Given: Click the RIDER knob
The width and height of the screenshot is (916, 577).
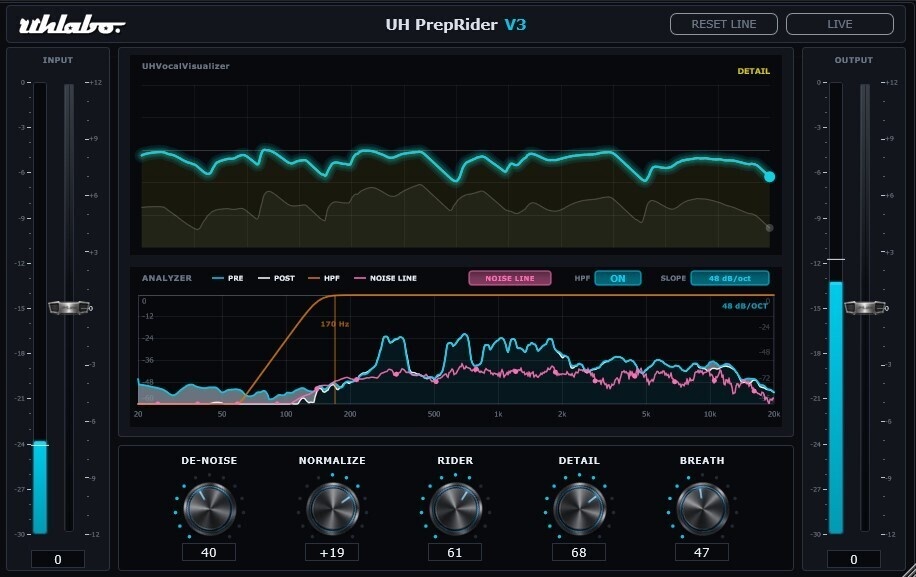Looking at the screenshot, I should tap(456, 508).
